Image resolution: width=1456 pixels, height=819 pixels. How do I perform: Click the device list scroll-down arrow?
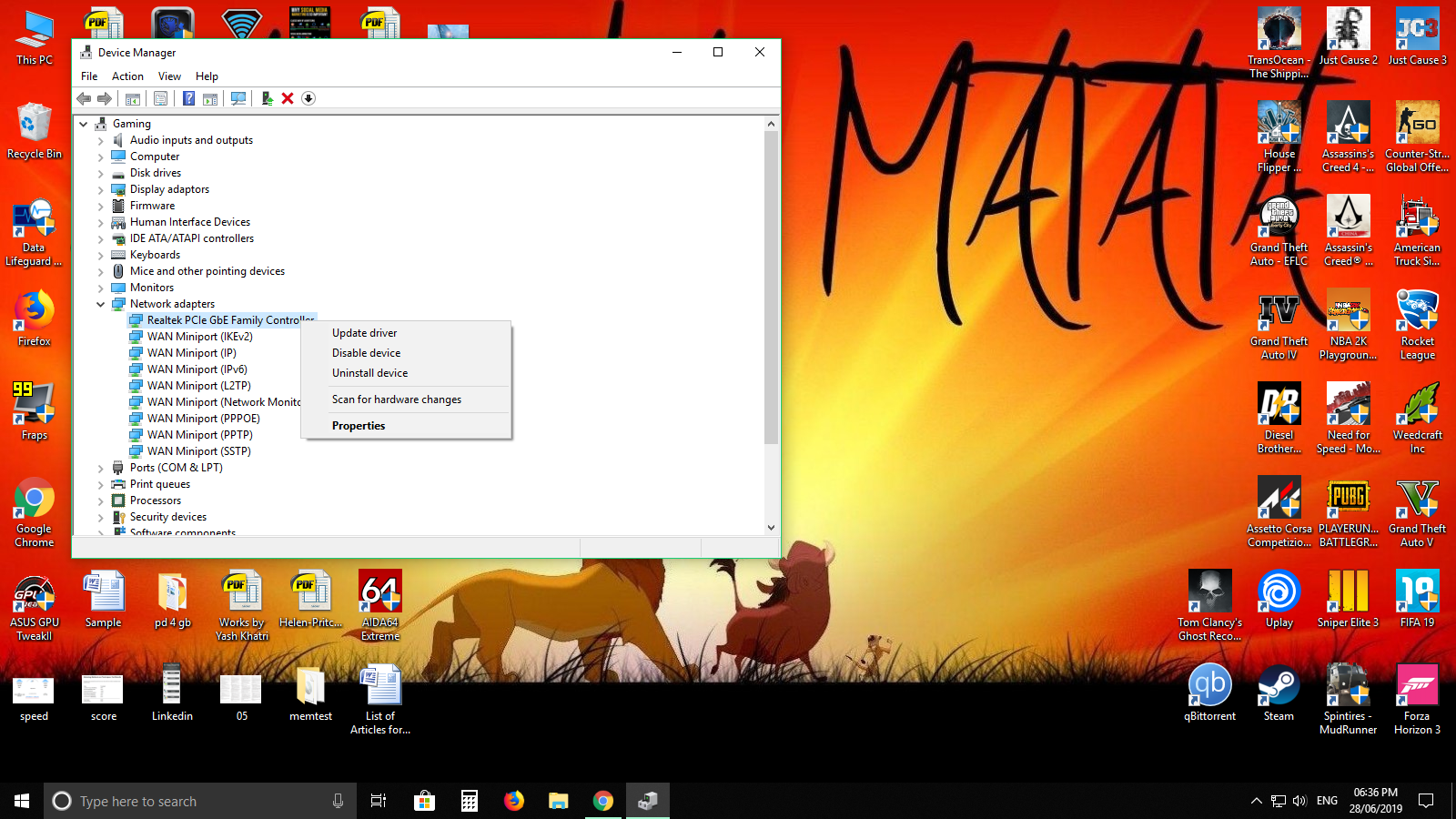click(771, 527)
